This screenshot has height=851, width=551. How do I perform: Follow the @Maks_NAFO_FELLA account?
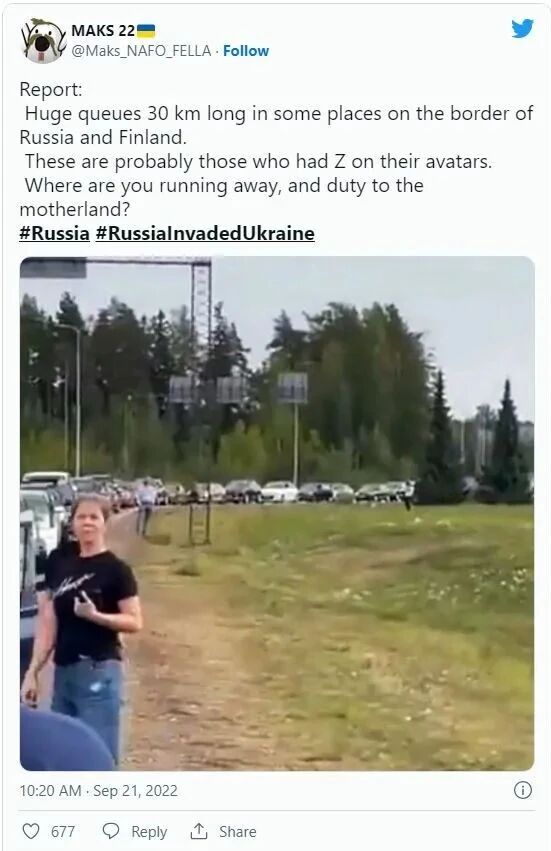[246, 51]
